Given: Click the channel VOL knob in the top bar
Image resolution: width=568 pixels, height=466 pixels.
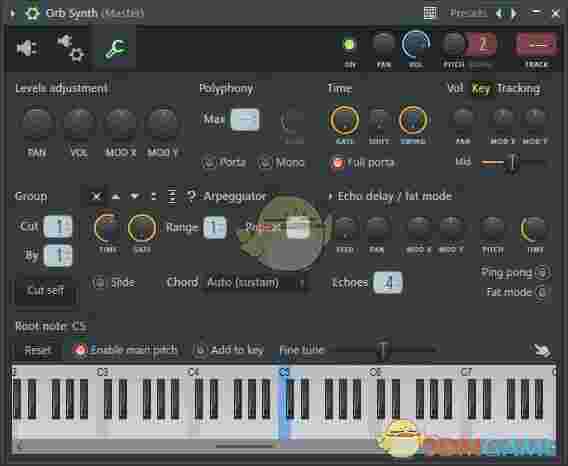Looking at the screenshot, I should 415,45.
